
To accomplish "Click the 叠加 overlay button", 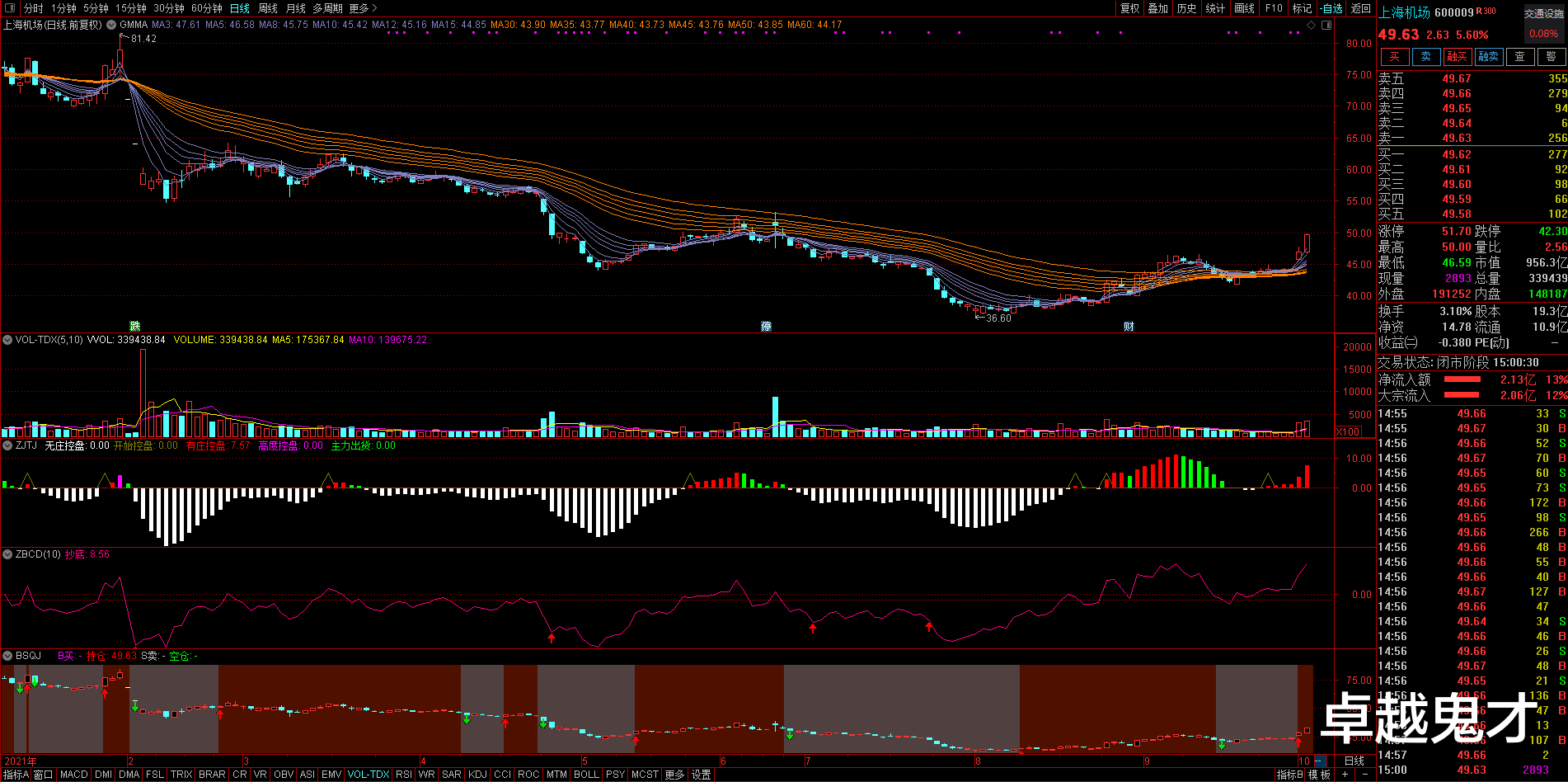I will (x=1157, y=8).
